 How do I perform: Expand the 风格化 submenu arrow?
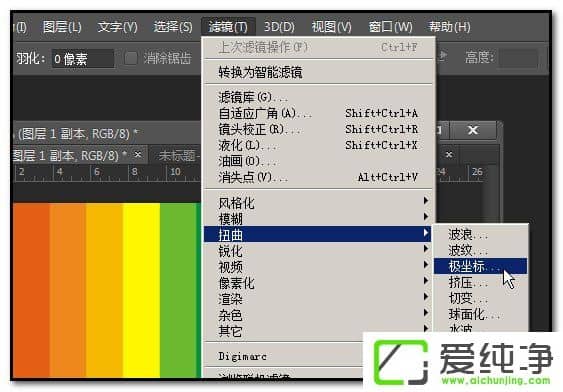tap(425, 200)
